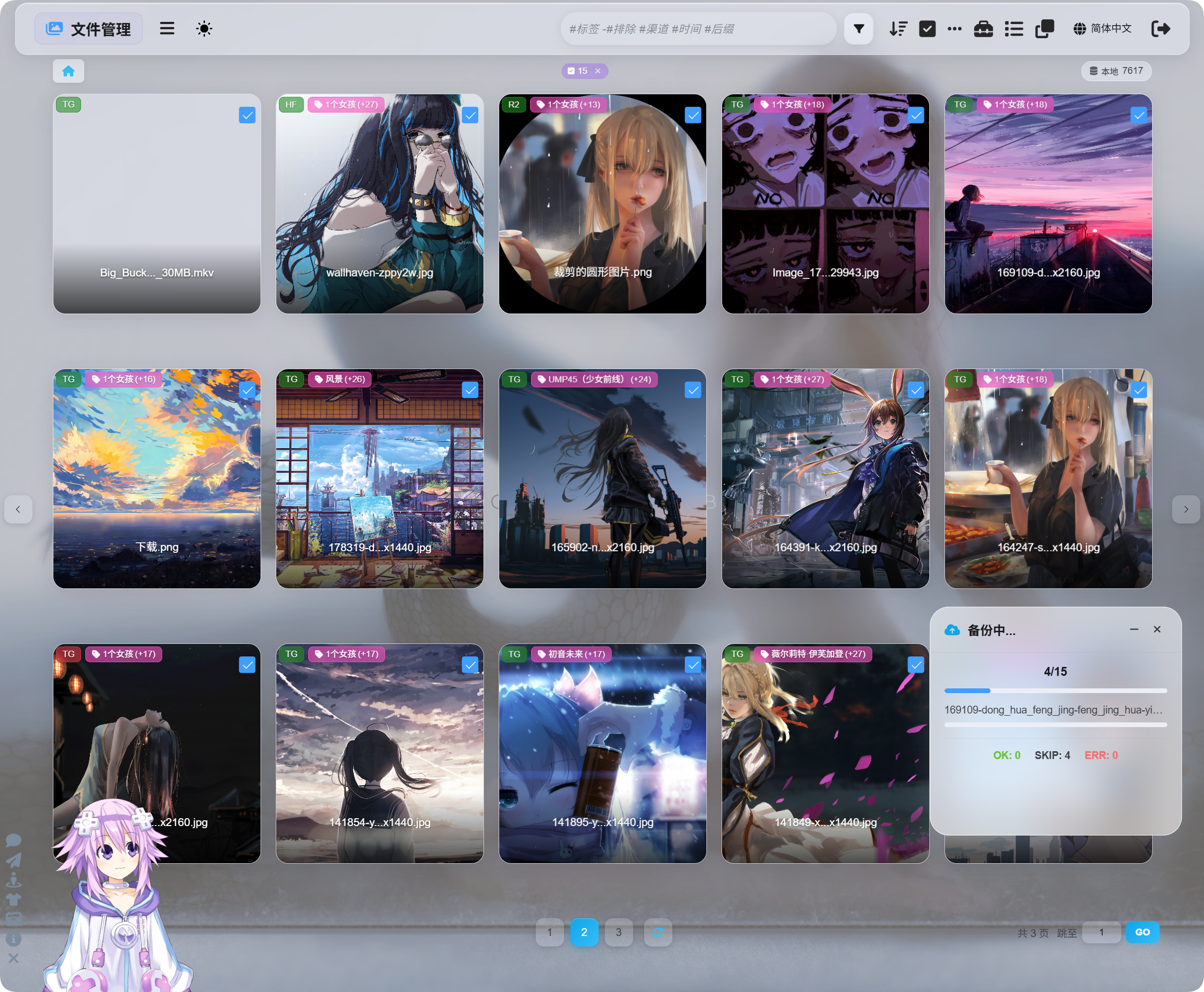Image resolution: width=1204 pixels, height=992 pixels.
Task: Switch to page 3
Action: click(x=618, y=932)
